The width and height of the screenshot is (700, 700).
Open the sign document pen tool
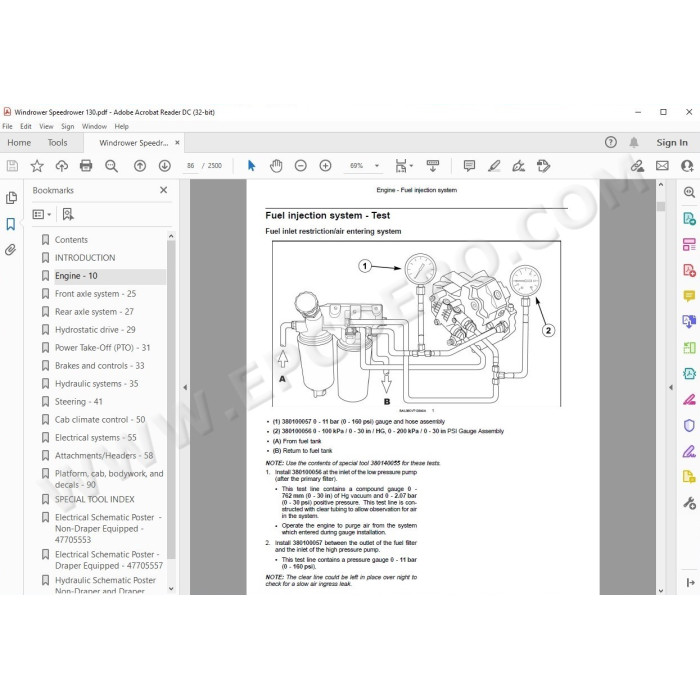(x=518, y=166)
